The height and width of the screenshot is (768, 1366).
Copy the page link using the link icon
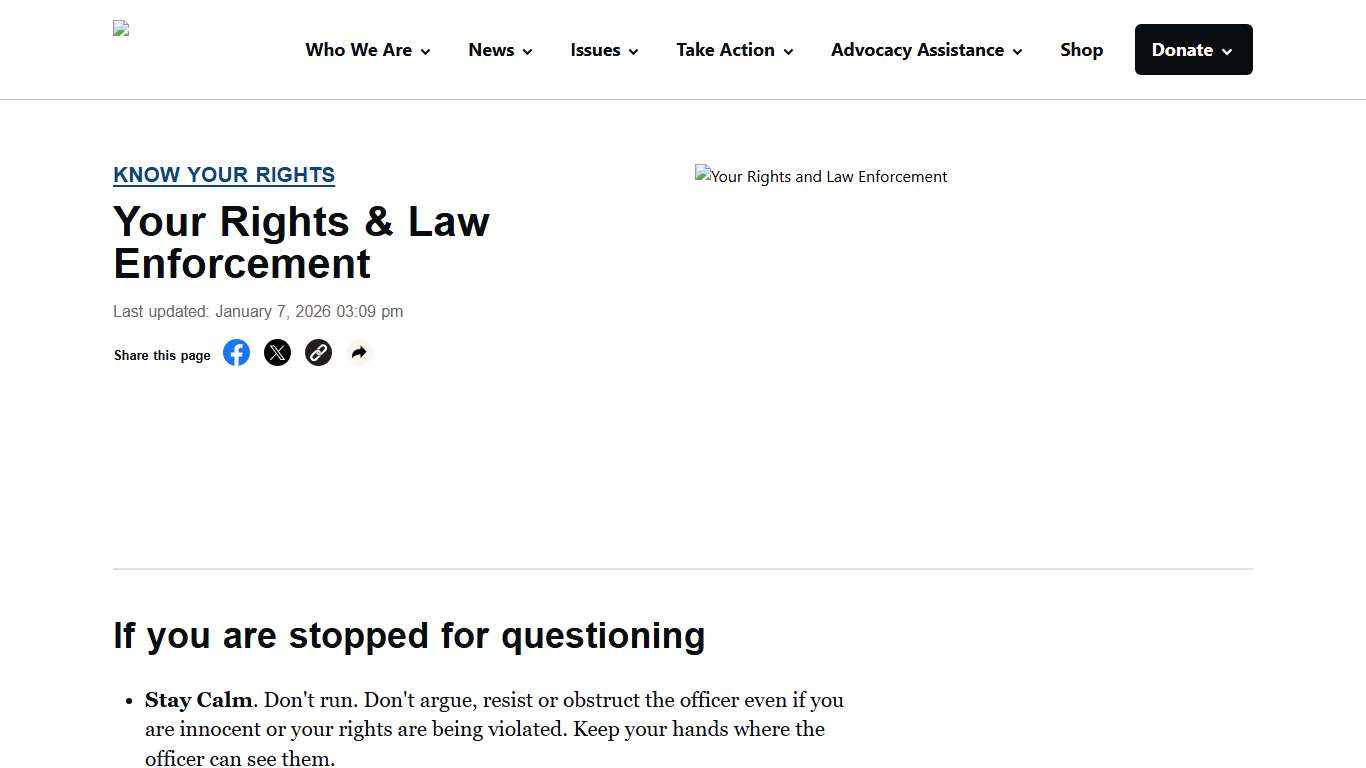coord(318,352)
